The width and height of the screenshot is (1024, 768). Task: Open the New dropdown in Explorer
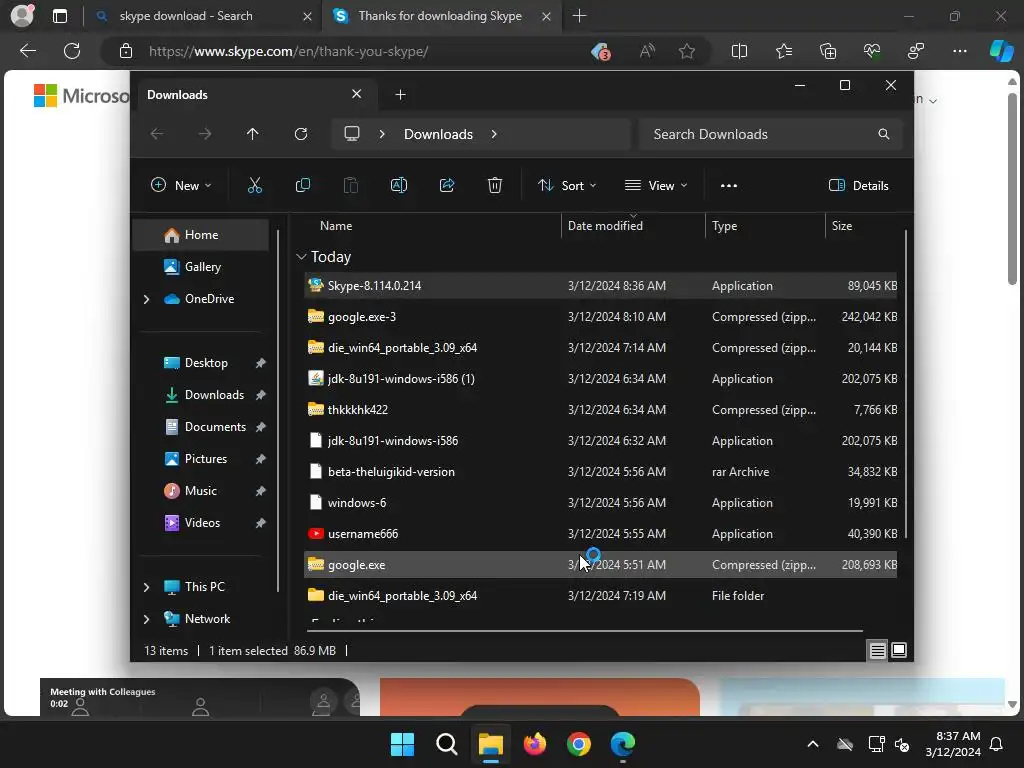(x=182, y=185)
